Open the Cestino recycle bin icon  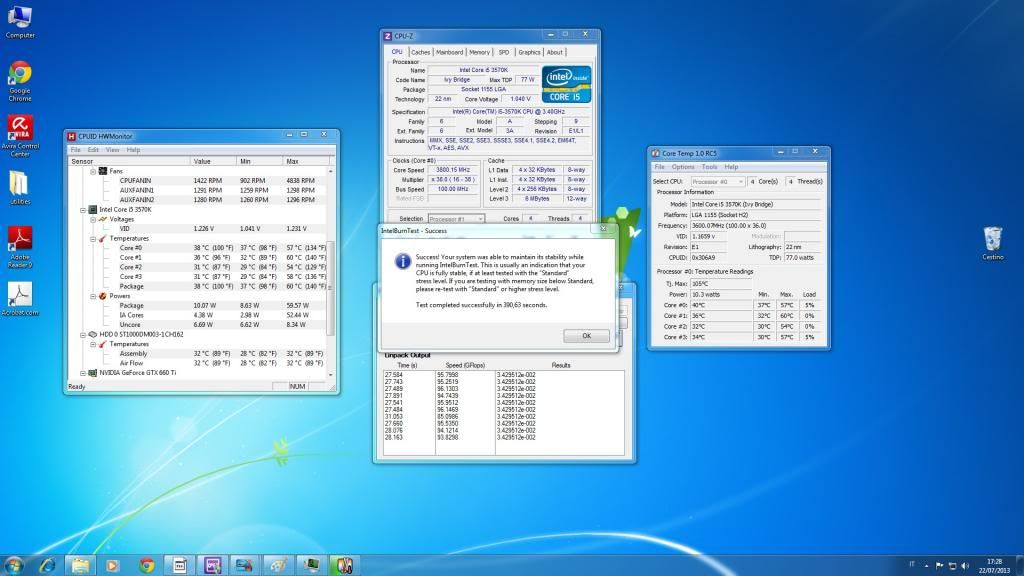point(992,240)
